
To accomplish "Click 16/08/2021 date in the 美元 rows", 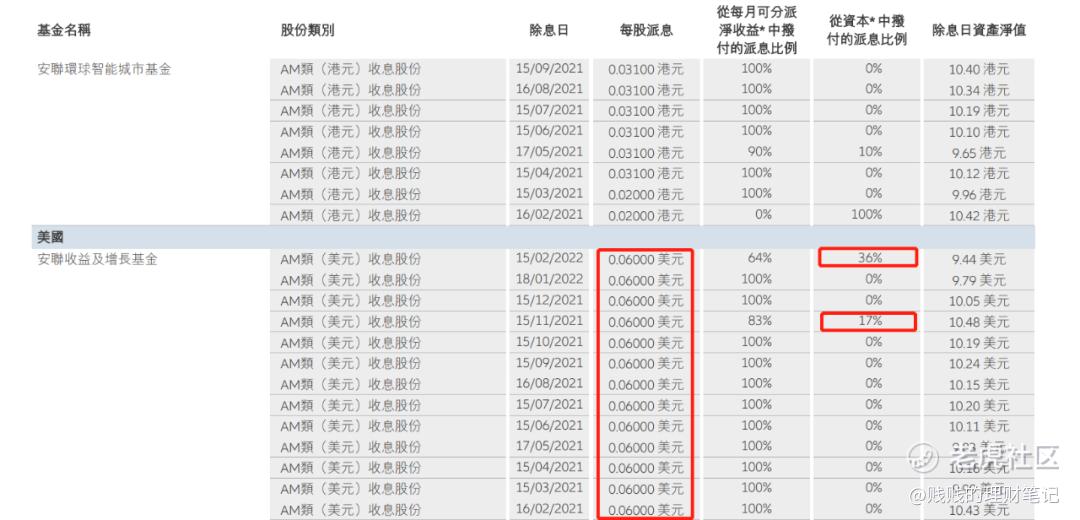I will click(x=549, y=383).
